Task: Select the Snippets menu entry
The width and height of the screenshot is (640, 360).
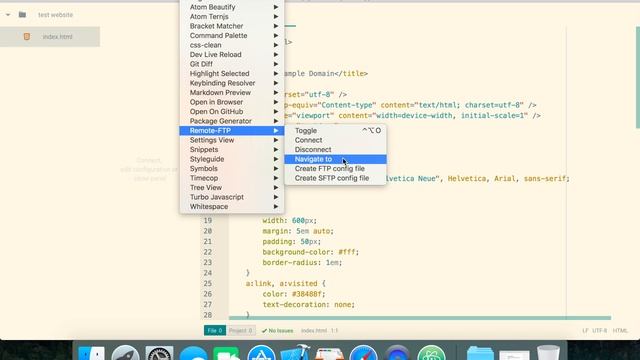Action: coord(232,149)
